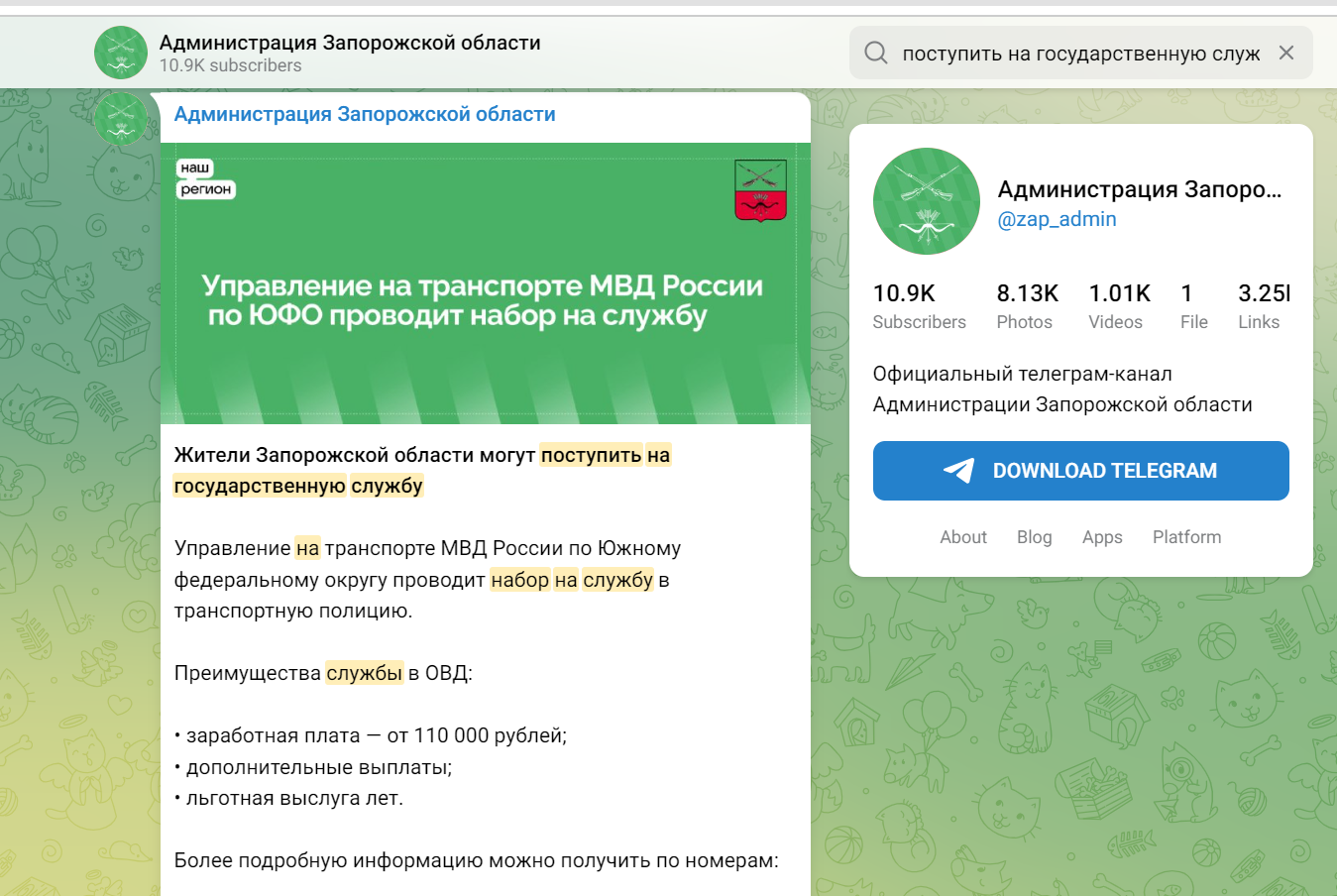The width and height of the screenshot is (1337, 896).
Task: Select the Links counter in info card
Action: coord(1262,306)
